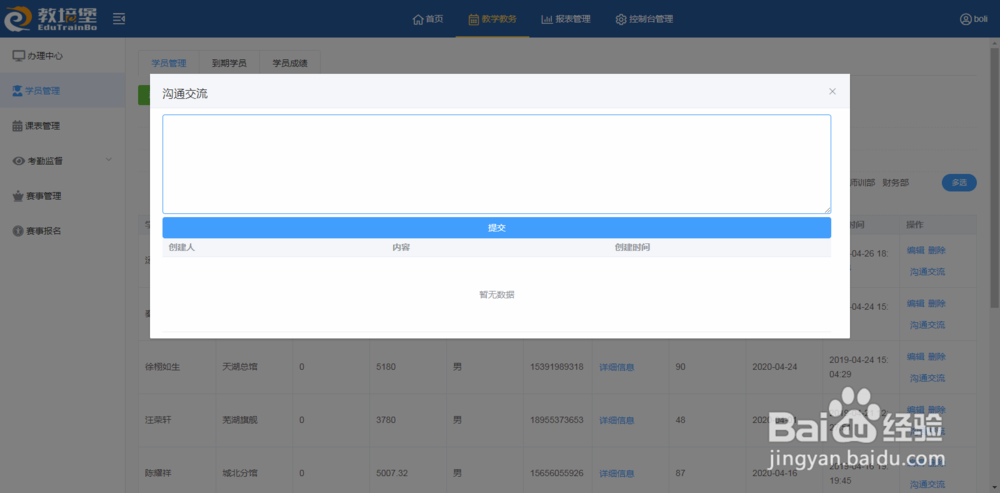Click the 创建人 column header in dialog
Image resolution: width=1000 pixels, height=493 pixels.
(x=182, y=247)
